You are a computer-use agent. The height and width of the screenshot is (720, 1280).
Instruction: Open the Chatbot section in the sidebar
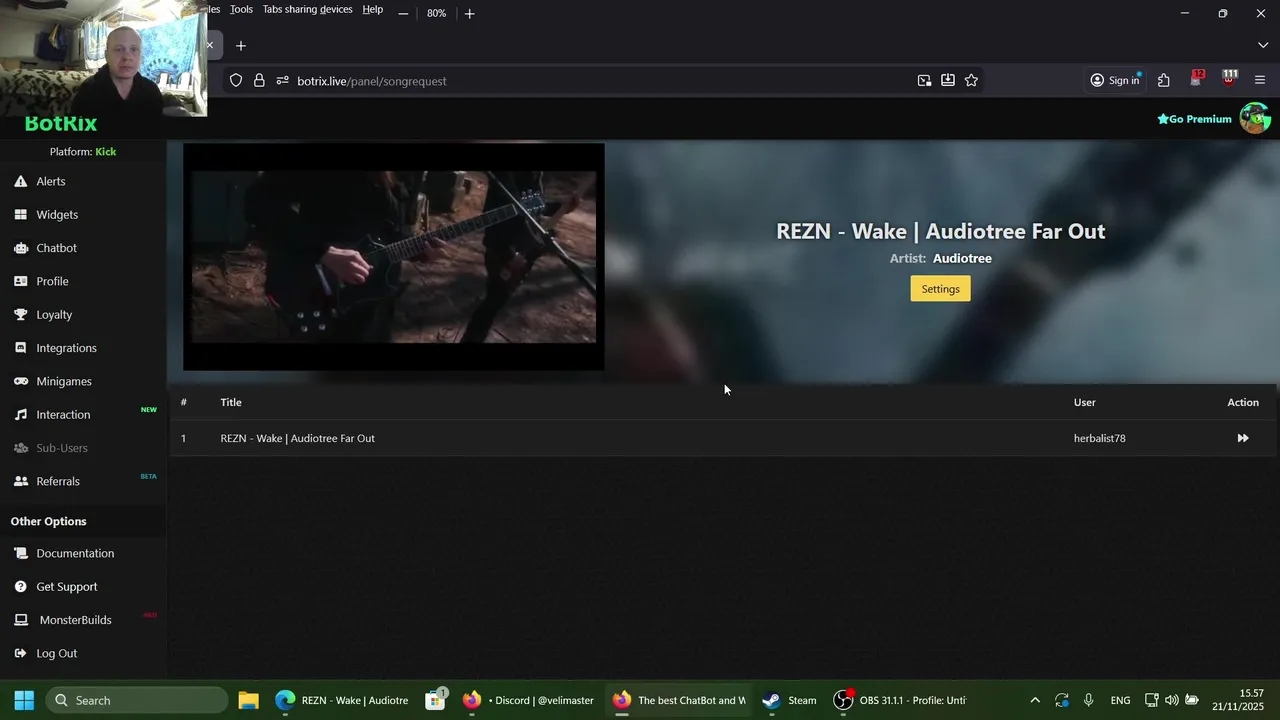pyautogui.click(x=56, y=248)
